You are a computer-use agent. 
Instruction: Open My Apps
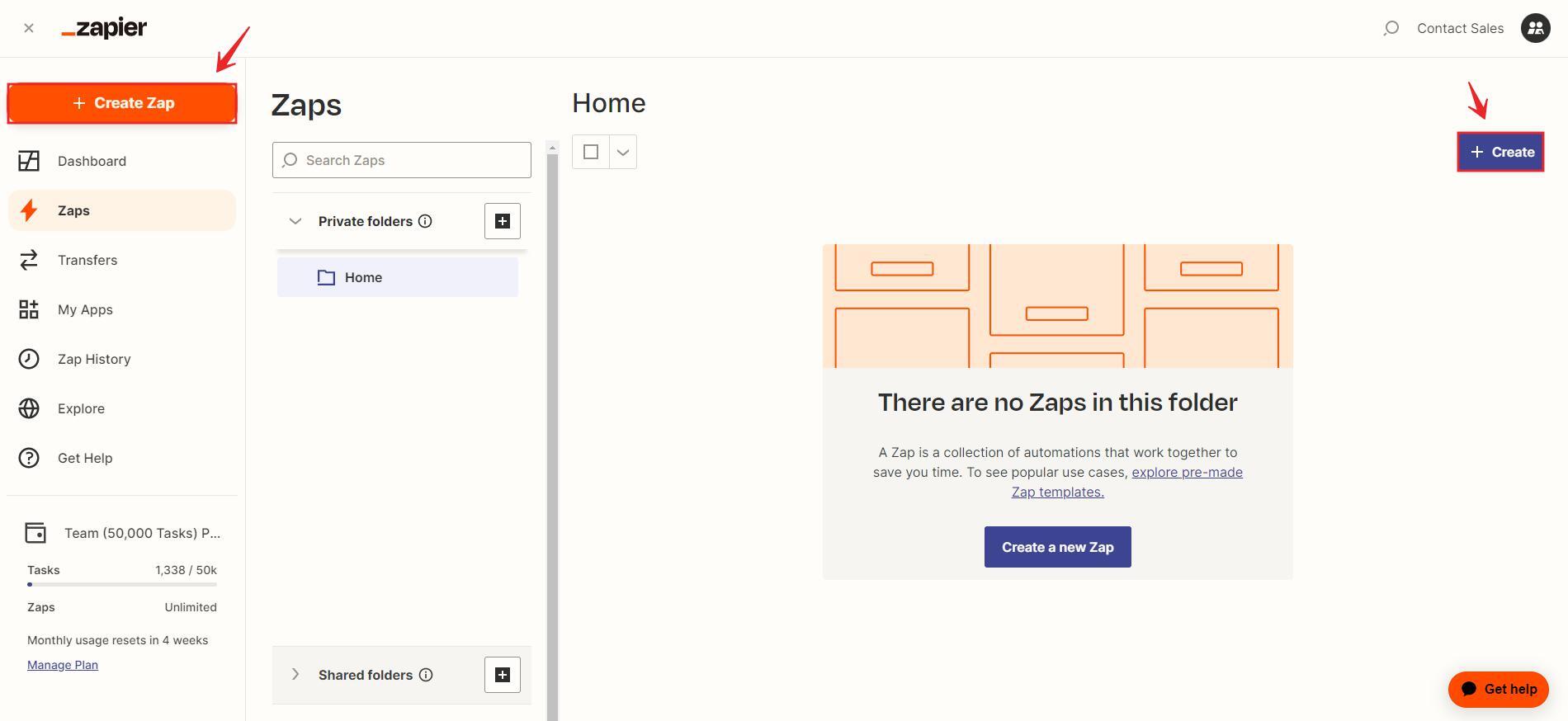(122, 309)
